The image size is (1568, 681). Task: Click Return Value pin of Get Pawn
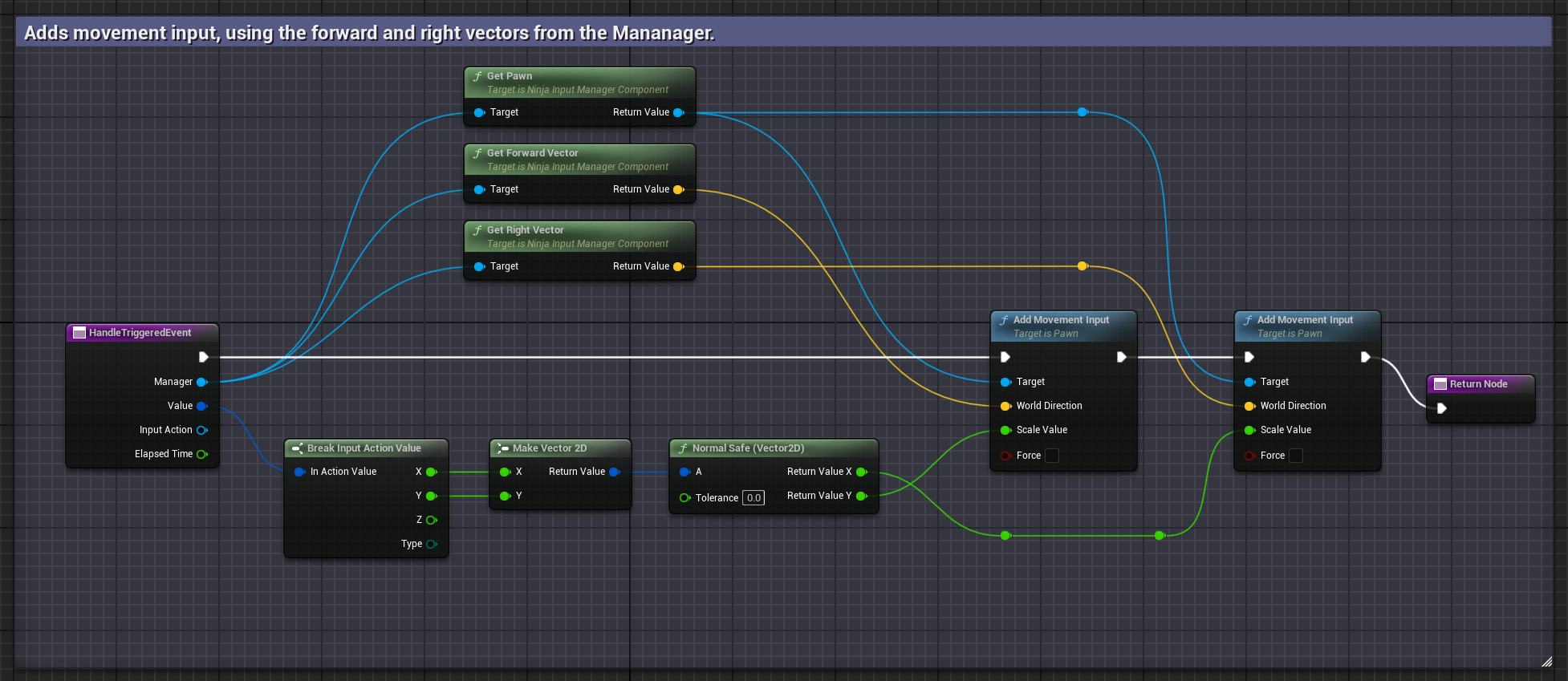[x=679, y=112]
